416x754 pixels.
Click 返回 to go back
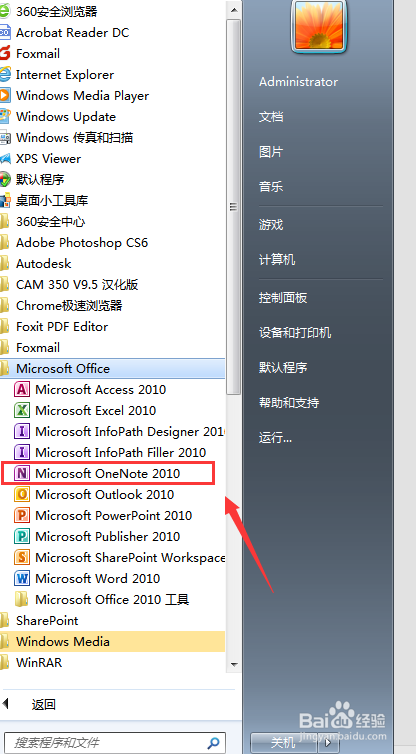tap(44, 705)
